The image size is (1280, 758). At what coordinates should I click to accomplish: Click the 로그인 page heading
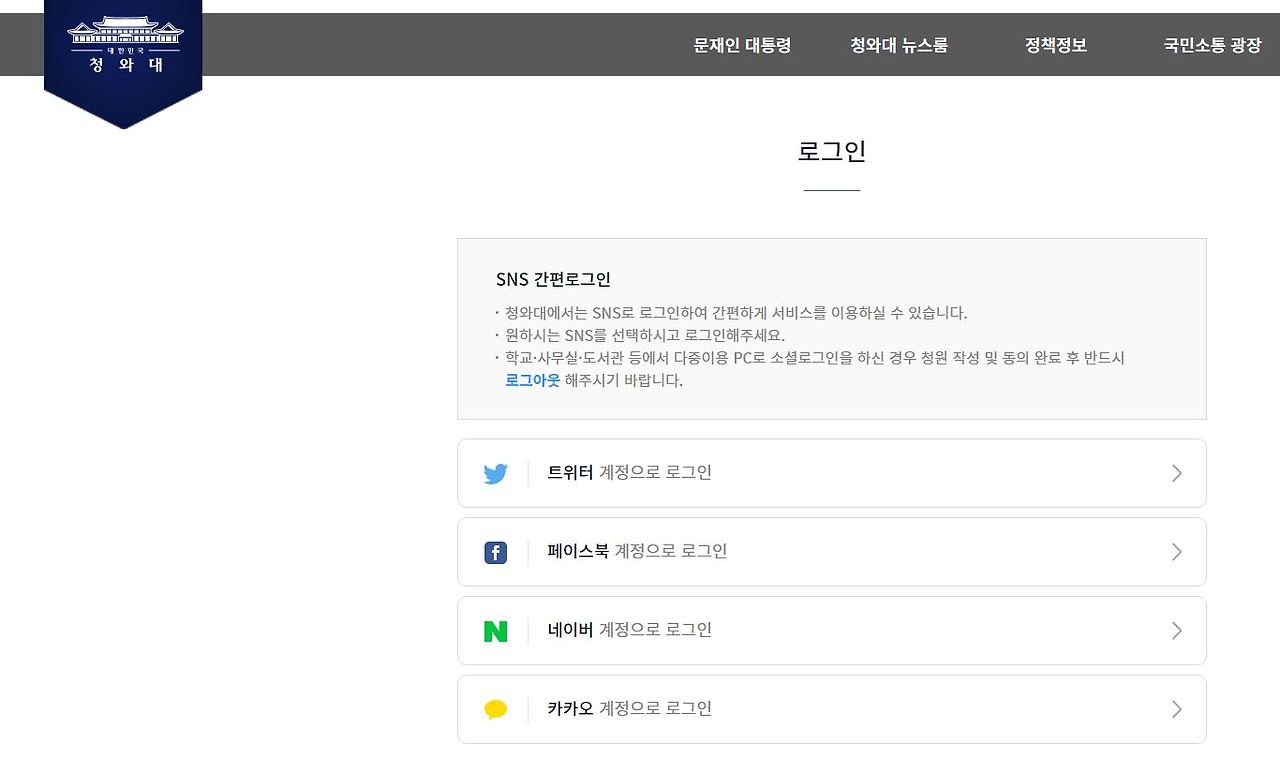click(x=832, y=151)
